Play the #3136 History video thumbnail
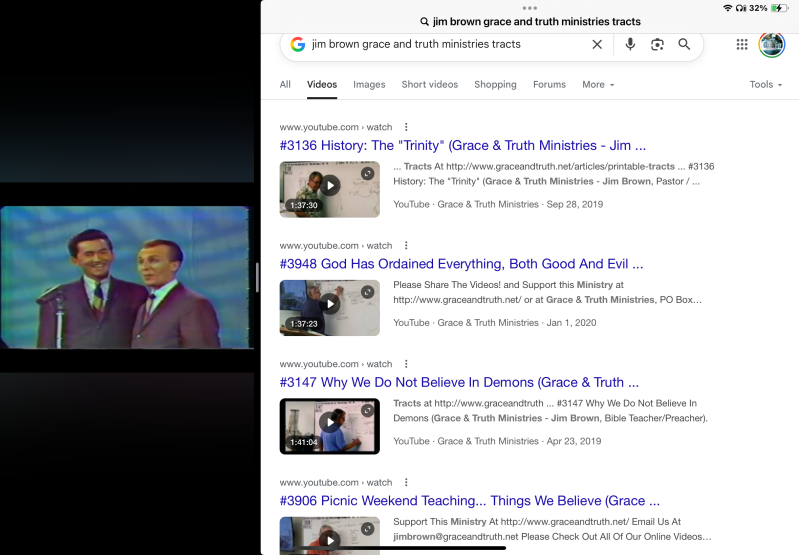799x555 pixels. pyautogui.click(x=330, y=190)
